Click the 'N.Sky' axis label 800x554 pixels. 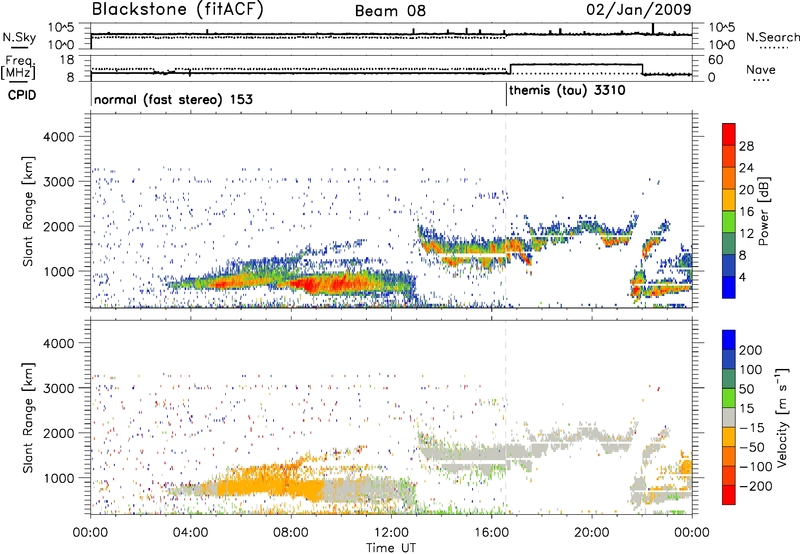tap(19, 38)
